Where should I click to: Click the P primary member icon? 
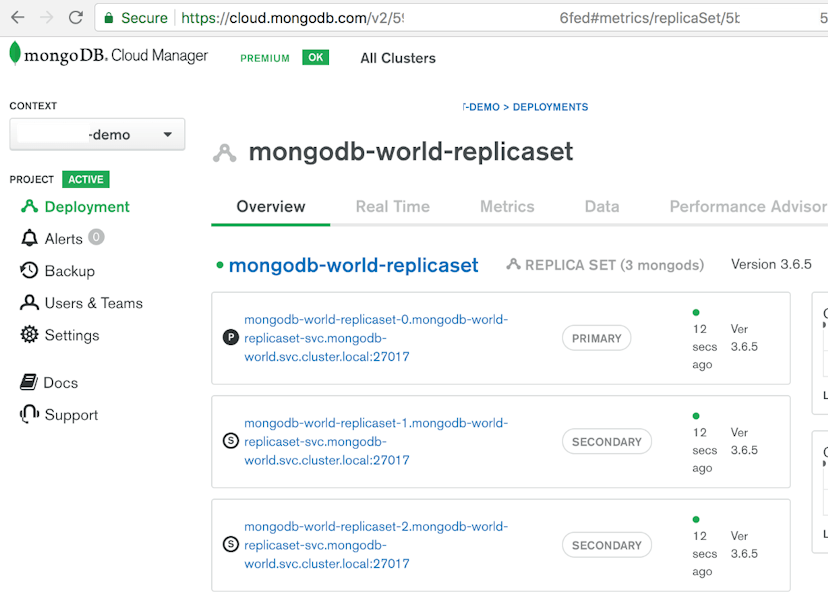[231, 337]
